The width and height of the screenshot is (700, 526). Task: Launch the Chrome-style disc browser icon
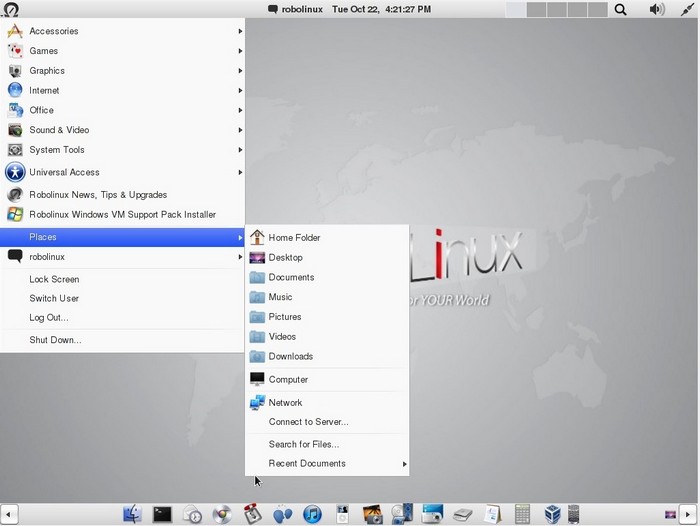click(222, 514)
